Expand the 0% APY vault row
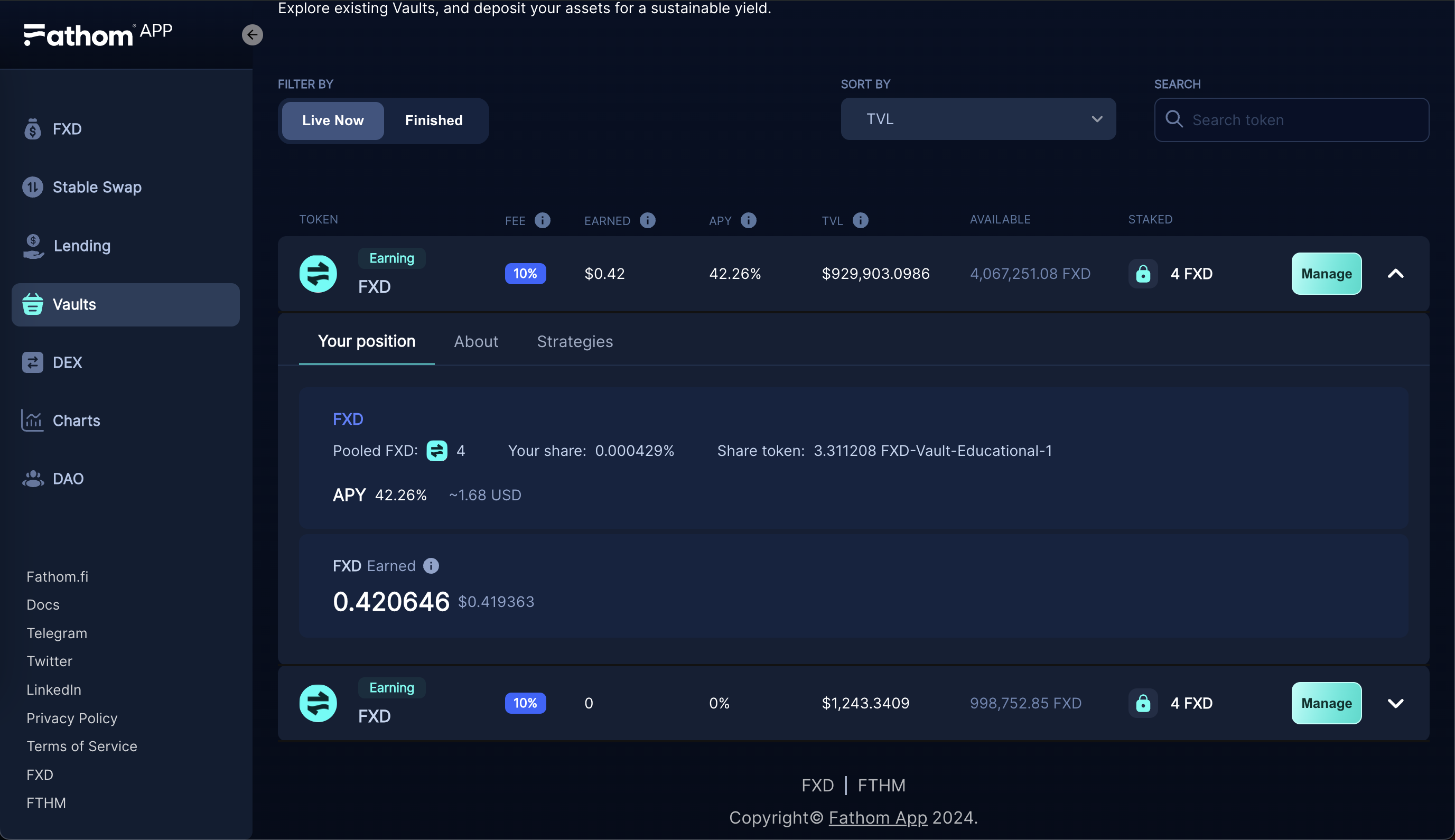Viewport: 1455px width, 840px height. pos(1395,703)
